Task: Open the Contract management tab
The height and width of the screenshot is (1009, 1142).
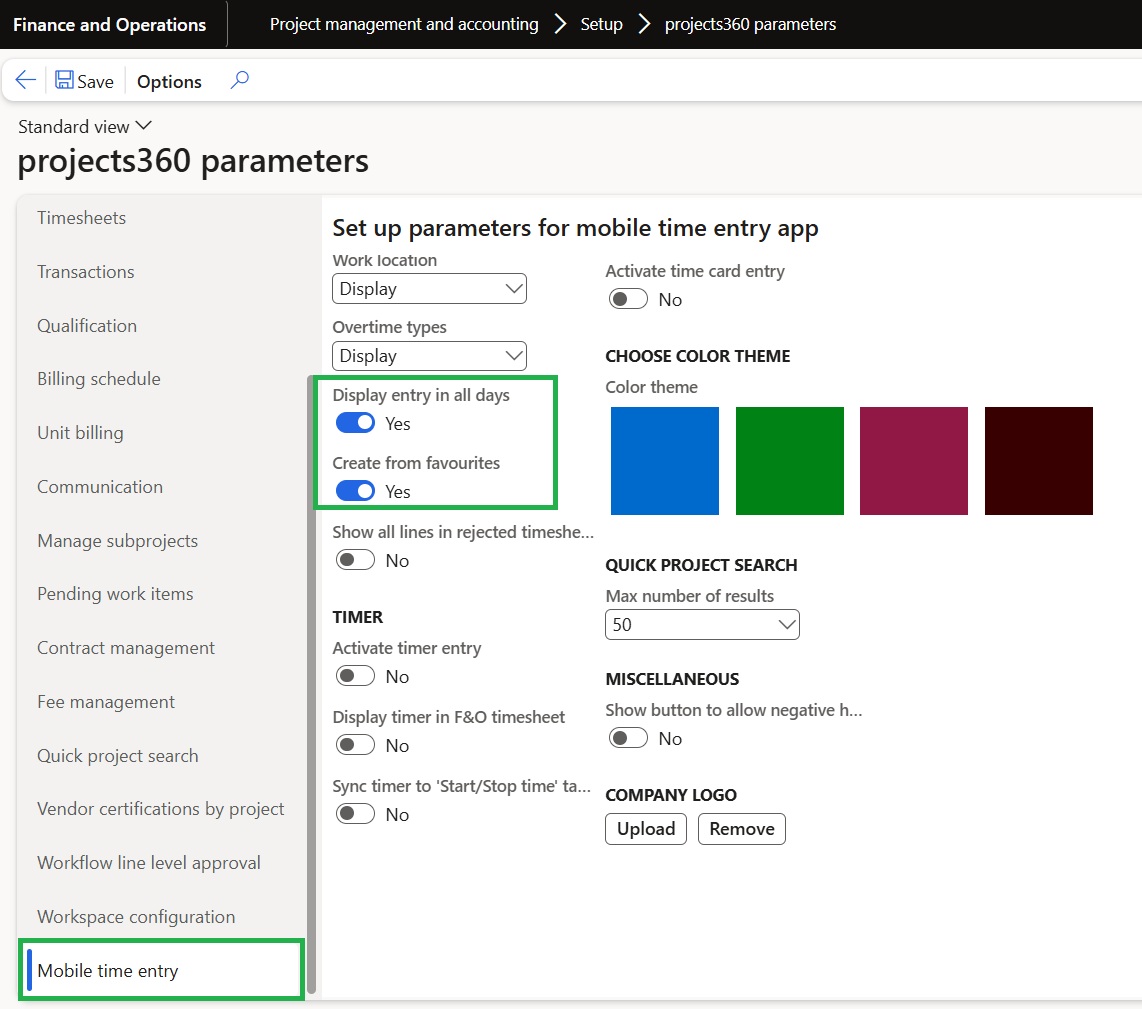Action: [126, 648]
